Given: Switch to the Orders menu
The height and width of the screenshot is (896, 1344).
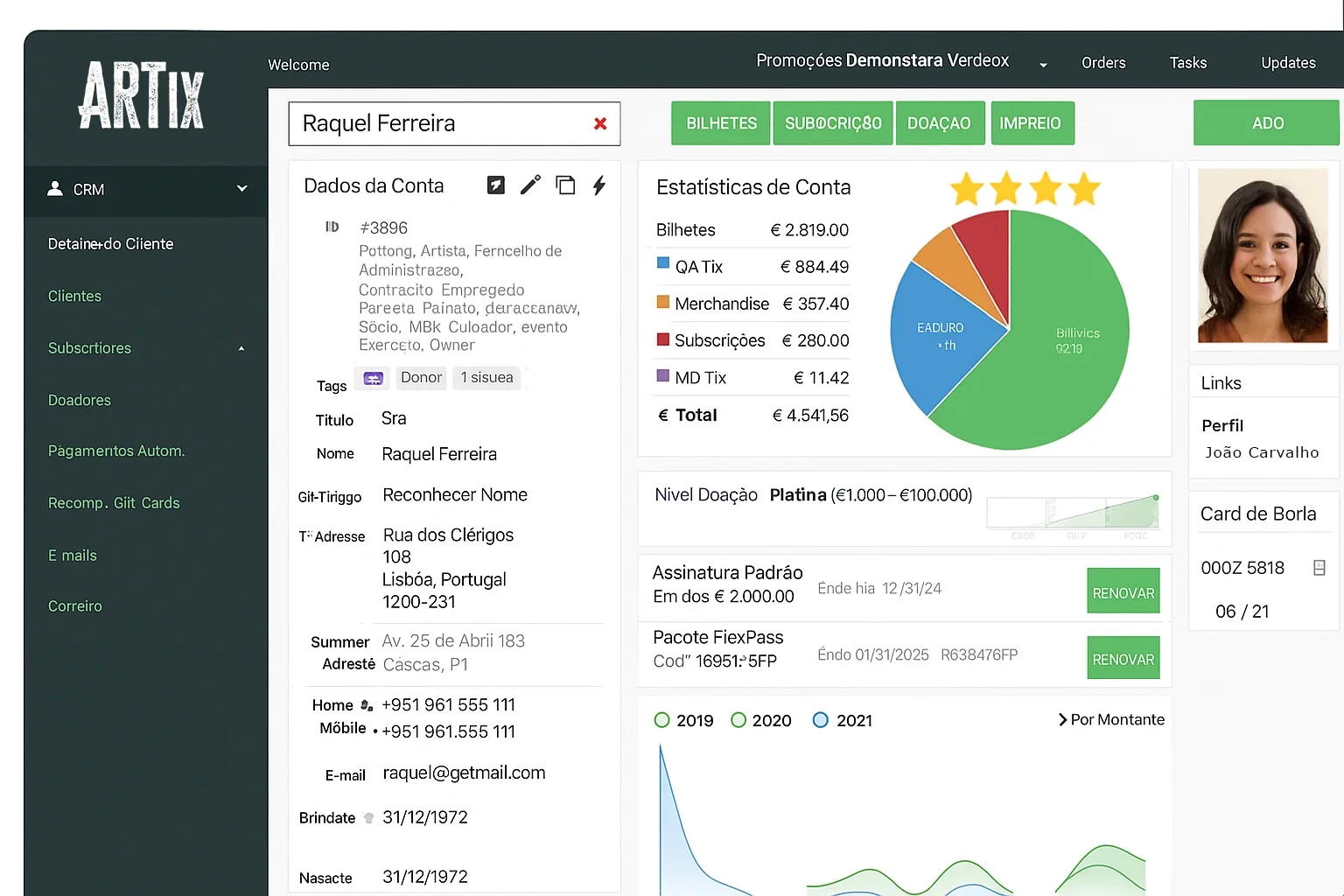Looking at the screenshot, I should [x=1102, y=62].
